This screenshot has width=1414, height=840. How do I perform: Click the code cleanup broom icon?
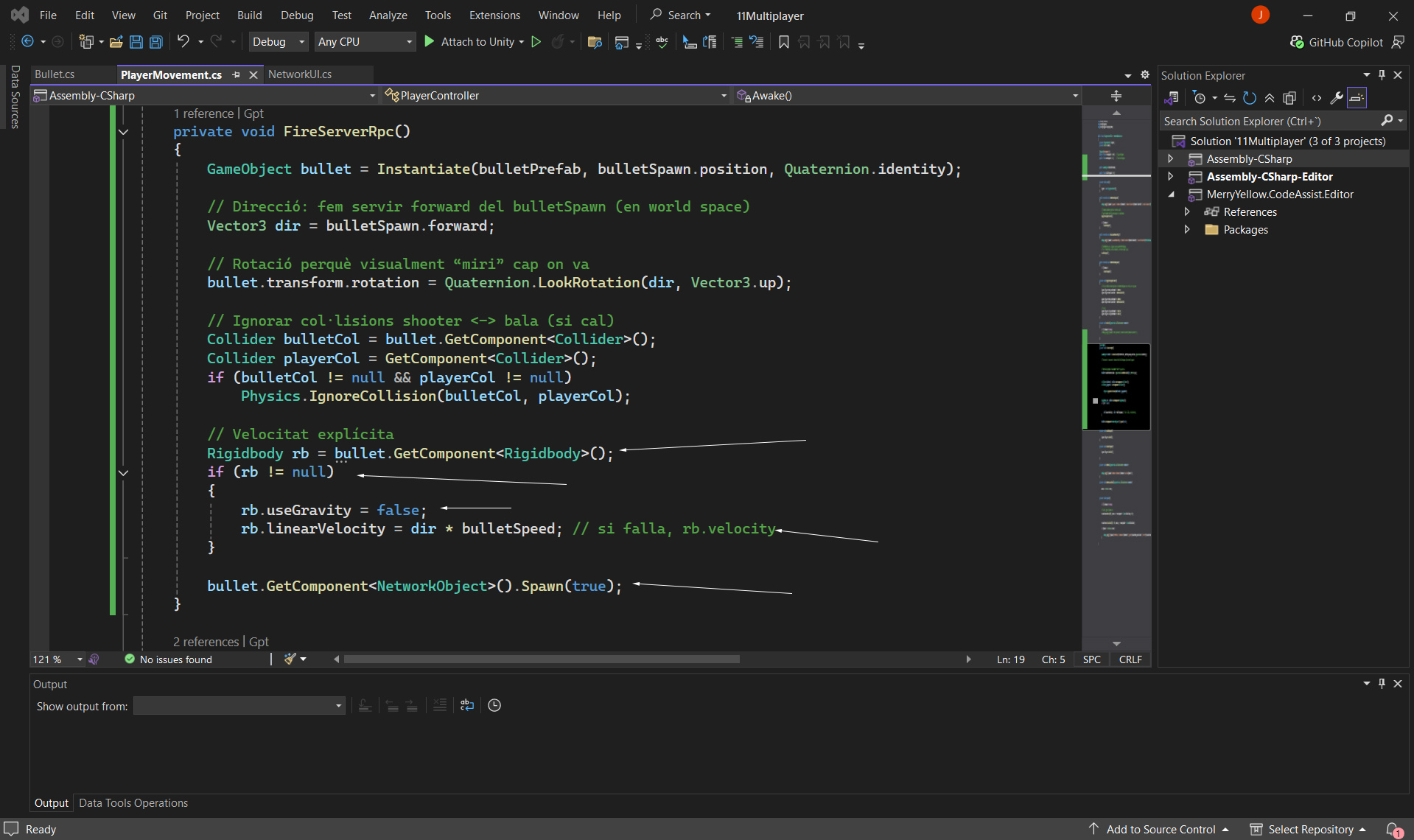pos(290,659)
